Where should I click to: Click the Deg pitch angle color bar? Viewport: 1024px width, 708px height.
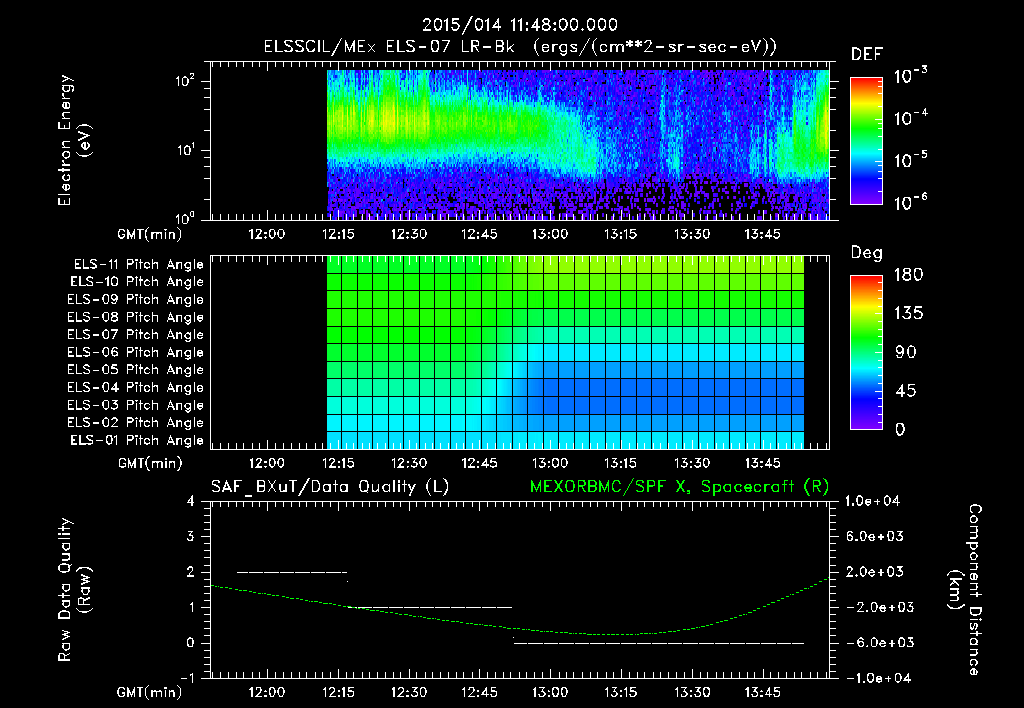[x=866, y=352]
